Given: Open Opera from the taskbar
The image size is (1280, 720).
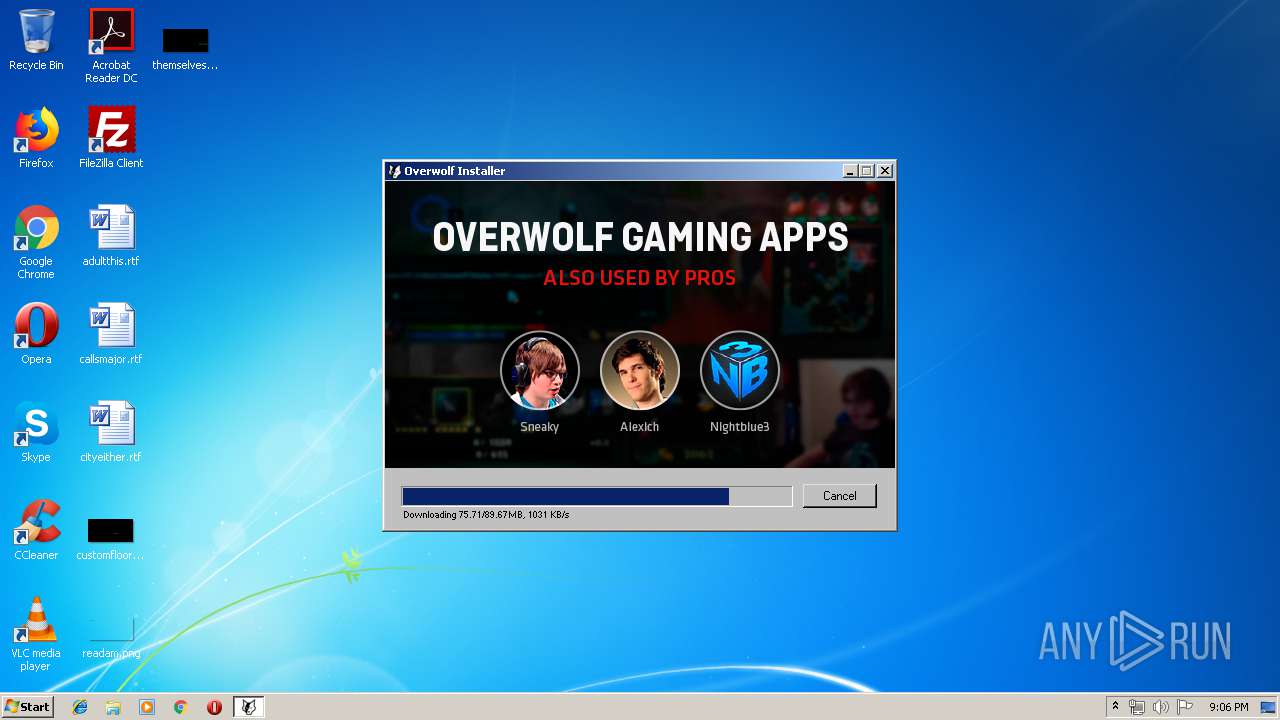Looking at the screenshot, I should pos(214,707).
